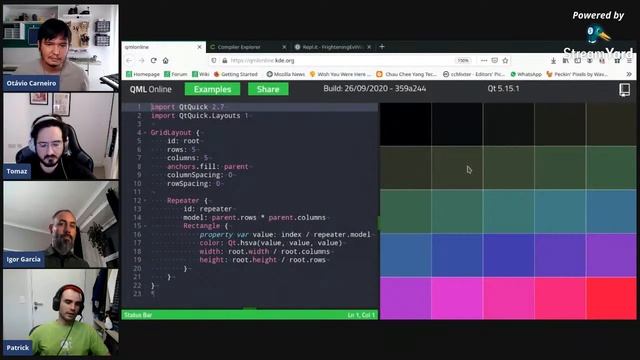This screenshot has height=360, width=640.
Task: Toggle the device layout icon in QML Online header
Action: [x=624, y=89]
